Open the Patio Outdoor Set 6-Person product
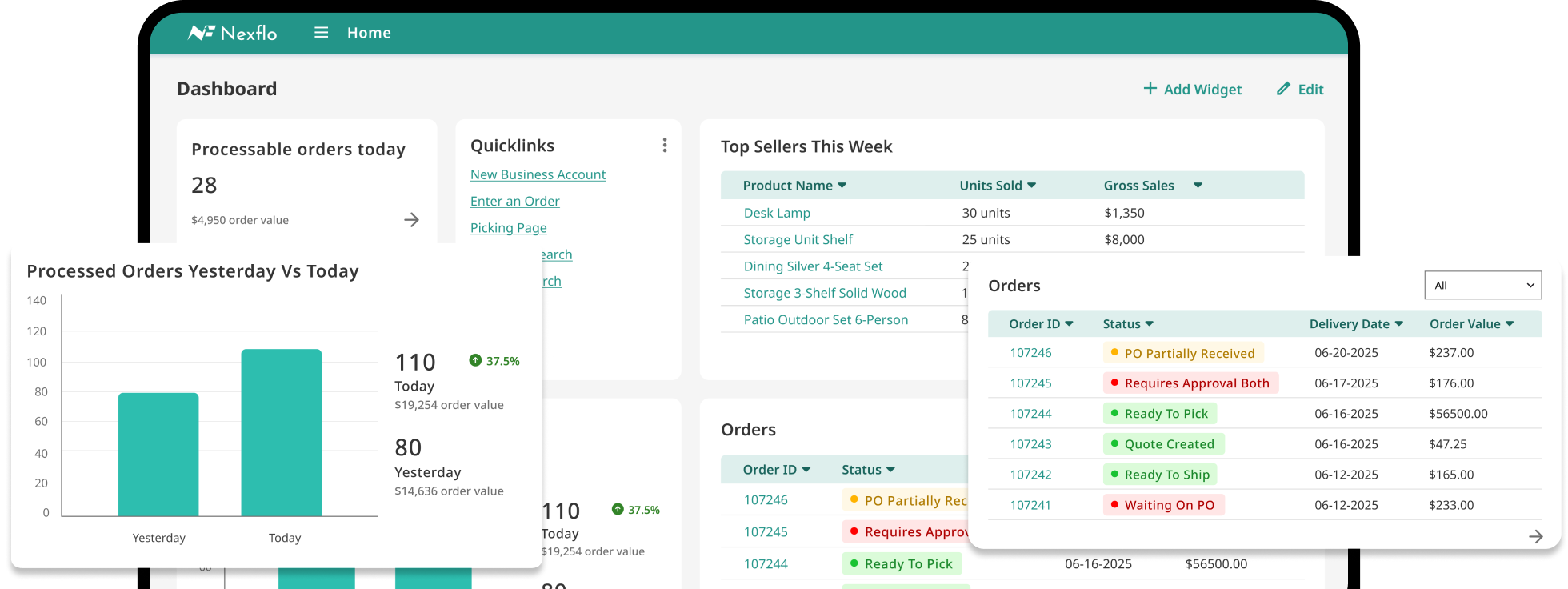This screenshot has height=589, width=1568. coord(826,319)
